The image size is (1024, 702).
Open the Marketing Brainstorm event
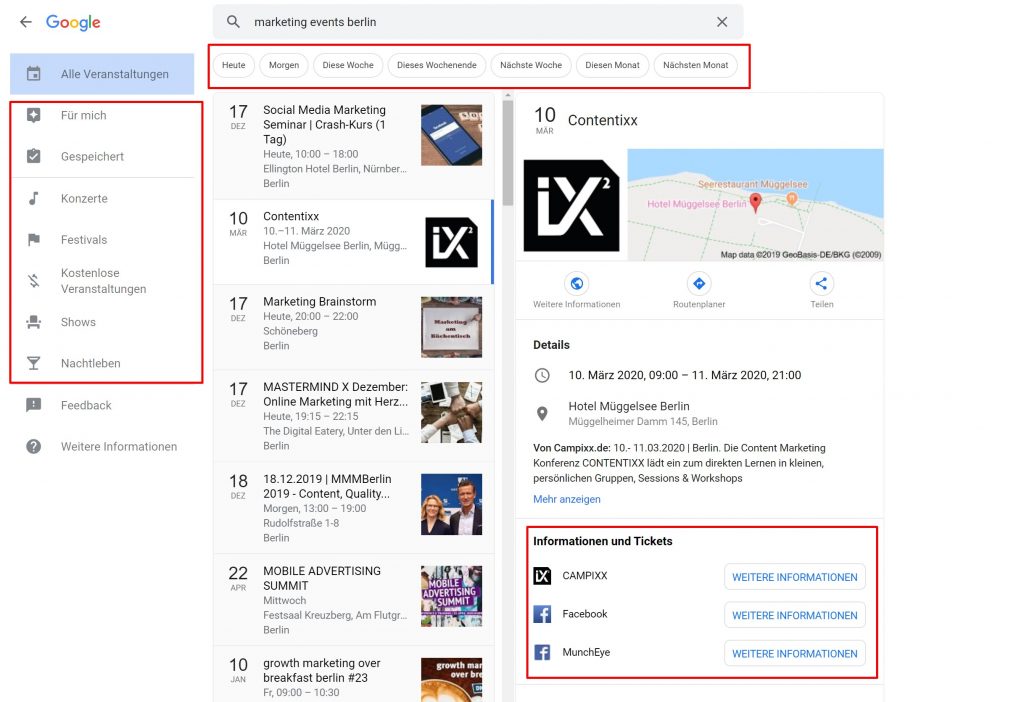point(353,327)
